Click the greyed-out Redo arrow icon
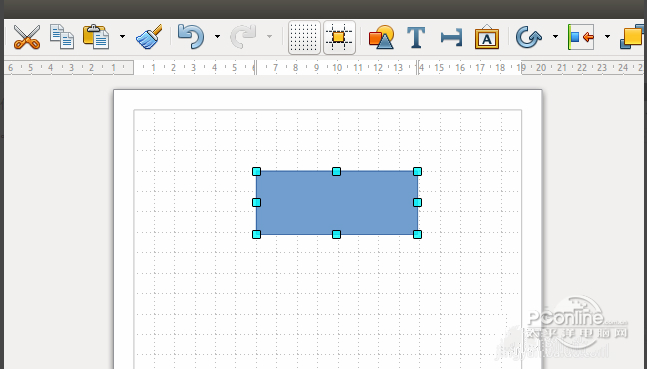The width and height of the screenshot is (647, 369). [x=243, y=37]
